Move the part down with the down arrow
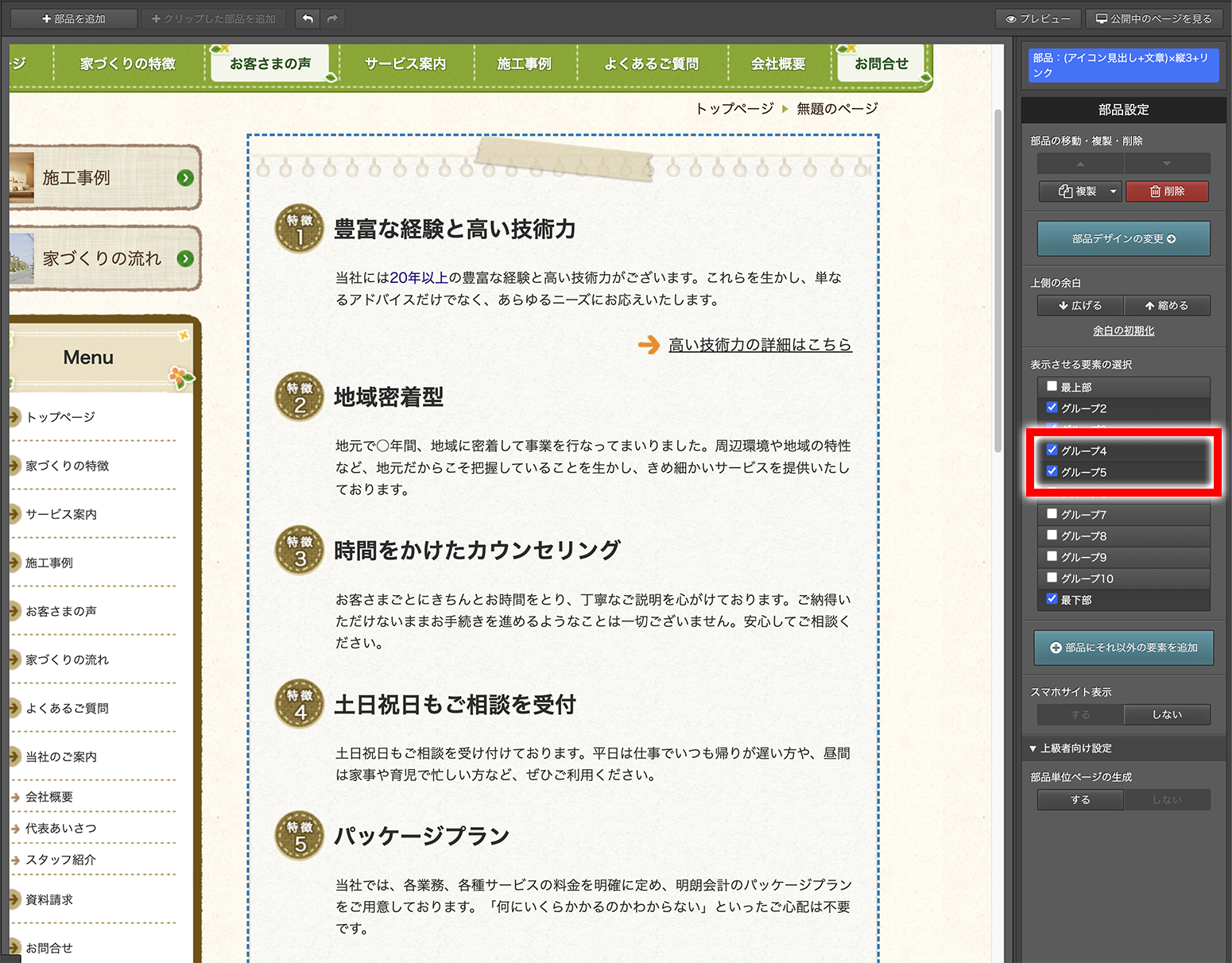The height and width of the screenshot is (963, 1232). 1167,164
